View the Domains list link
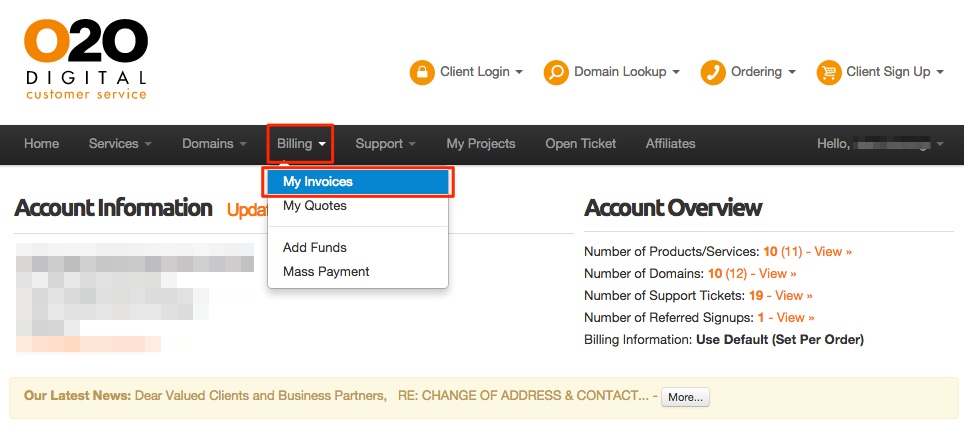 coord(778,273)
